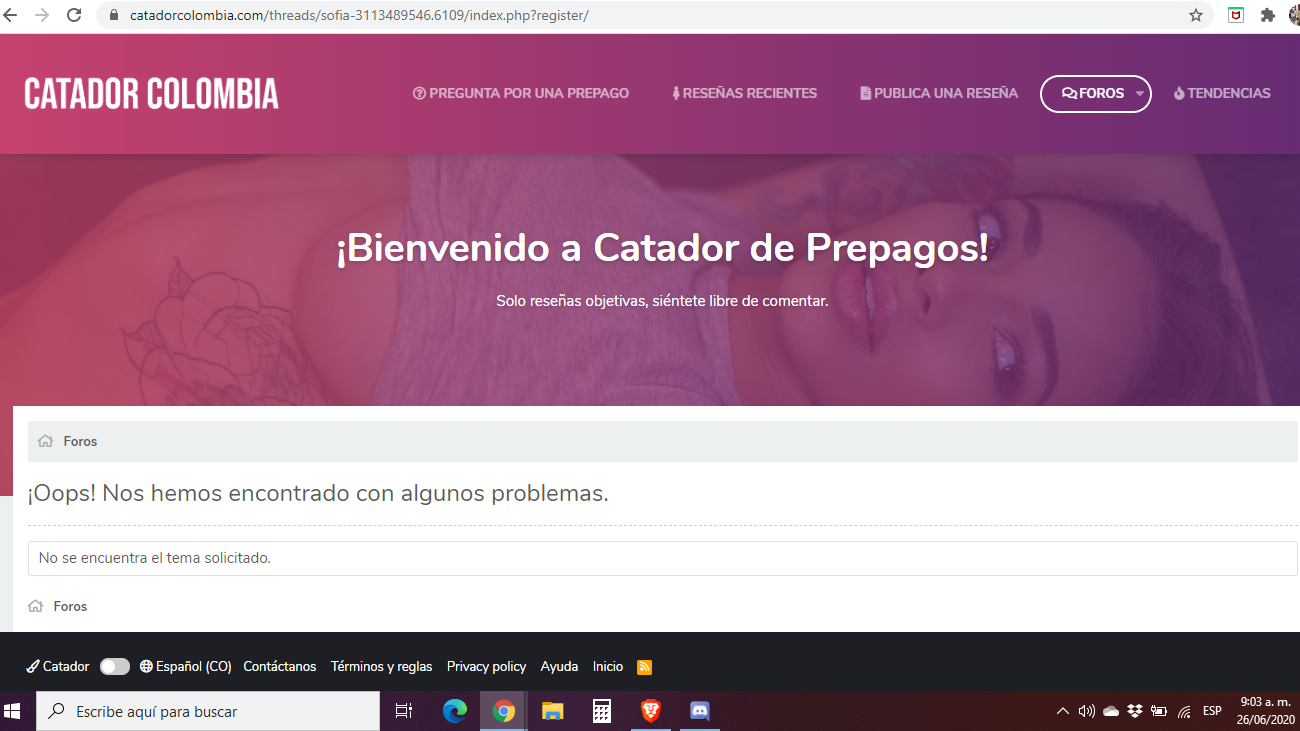Viewport: 1300px width, 731px height.
Task: Open Términos y reglas
Action: (382, 666)
